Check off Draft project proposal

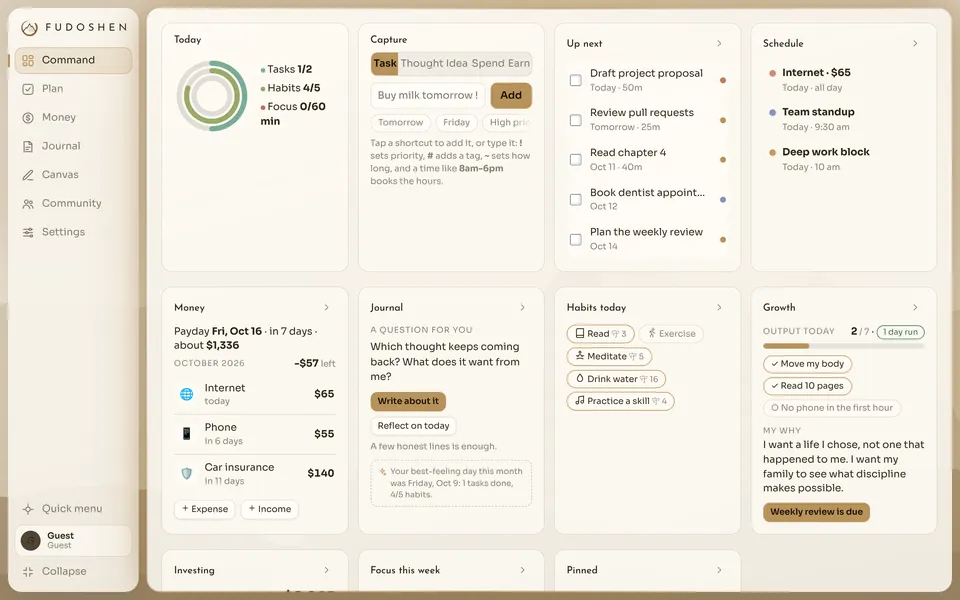pyautogui.click(x=576, y=80)
